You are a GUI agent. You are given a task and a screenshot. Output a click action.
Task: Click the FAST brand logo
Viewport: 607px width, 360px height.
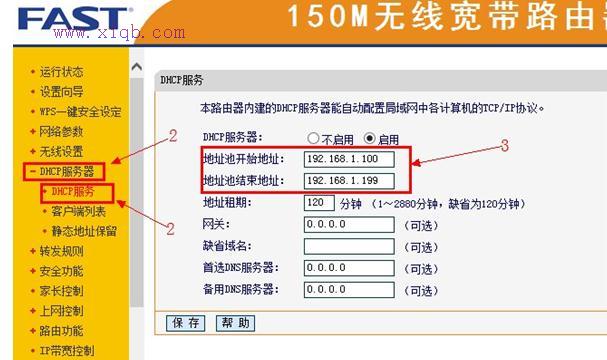tap(75, 19)
